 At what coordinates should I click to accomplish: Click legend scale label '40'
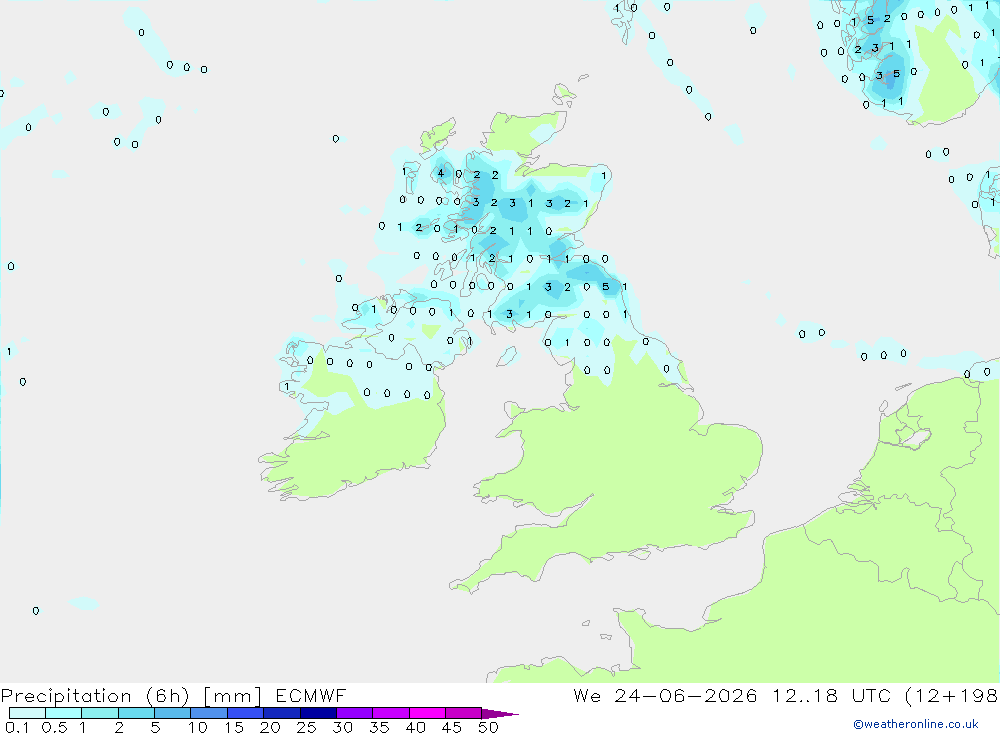coord(415,727)
